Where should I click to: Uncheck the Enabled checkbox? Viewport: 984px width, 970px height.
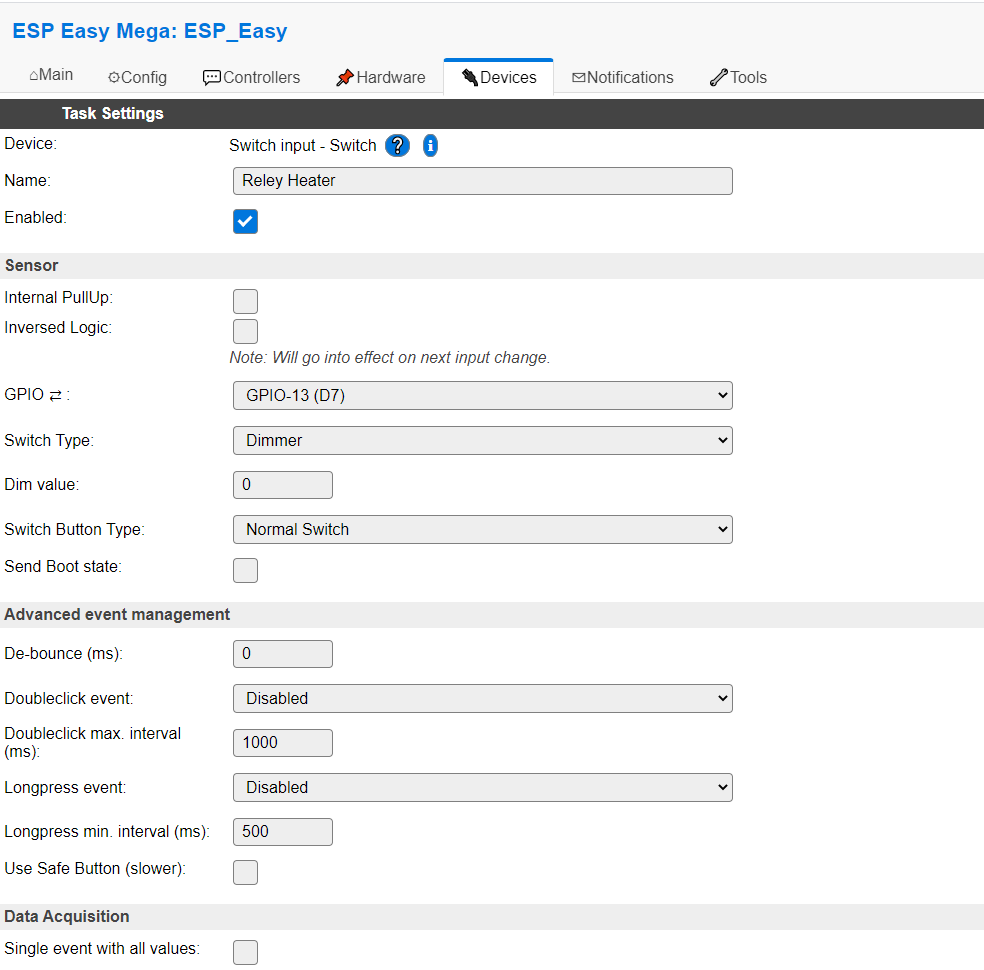(x=245, y=221)
